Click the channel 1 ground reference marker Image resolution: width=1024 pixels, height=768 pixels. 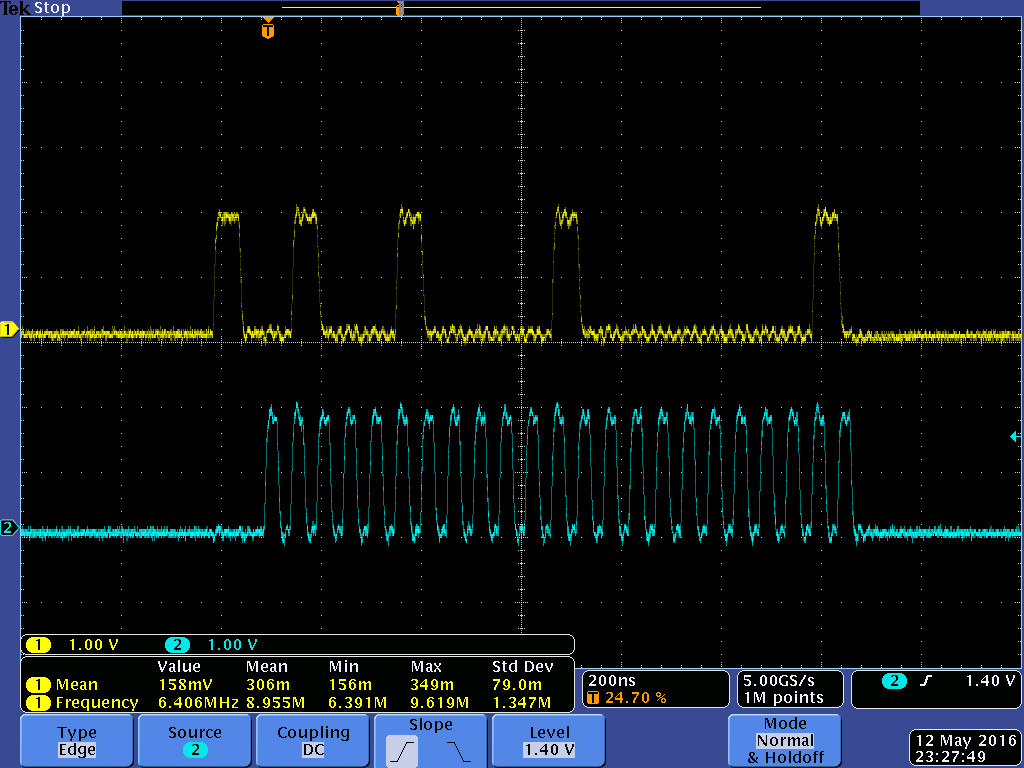click(x=9, y=330)
